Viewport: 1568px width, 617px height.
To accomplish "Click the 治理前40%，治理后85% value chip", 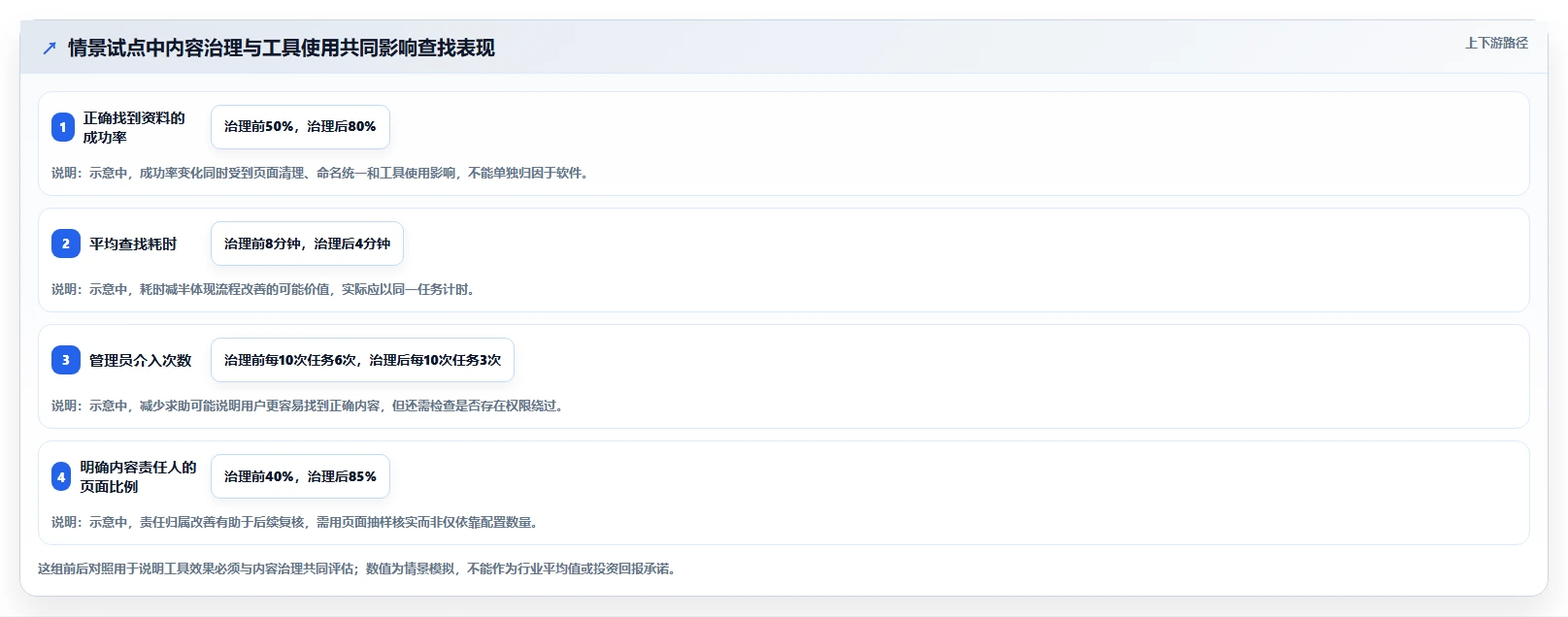I will tap(300, 476).
